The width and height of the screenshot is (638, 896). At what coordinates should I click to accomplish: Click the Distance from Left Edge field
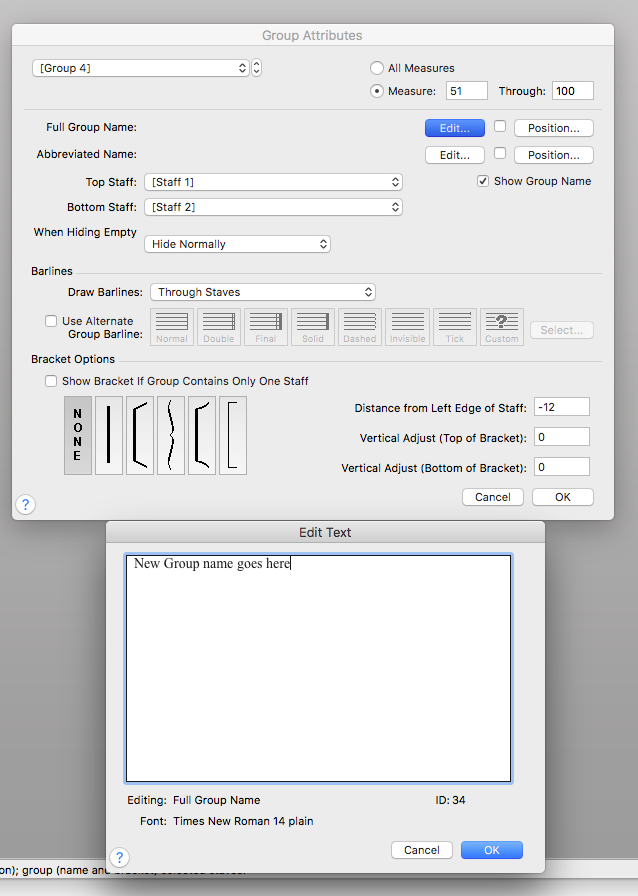pos(561,407)
